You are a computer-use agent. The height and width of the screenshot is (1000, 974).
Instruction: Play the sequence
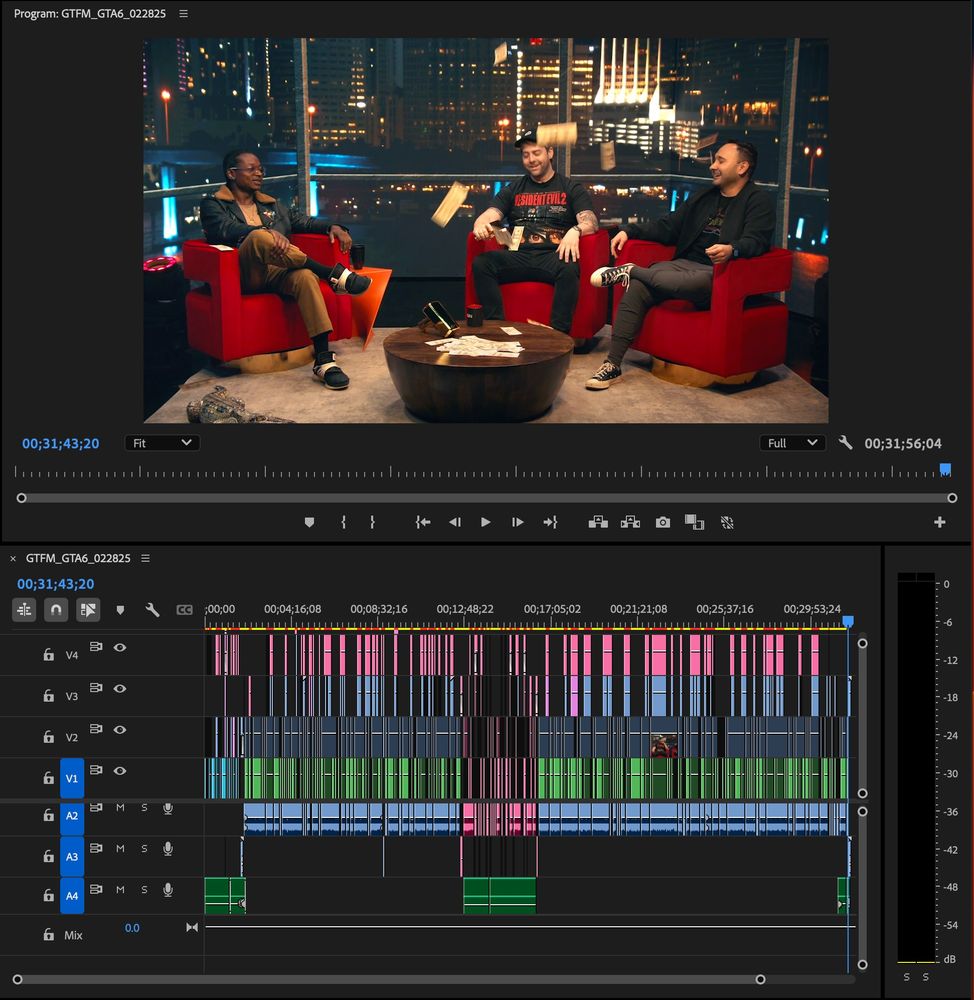click(486, 522)
